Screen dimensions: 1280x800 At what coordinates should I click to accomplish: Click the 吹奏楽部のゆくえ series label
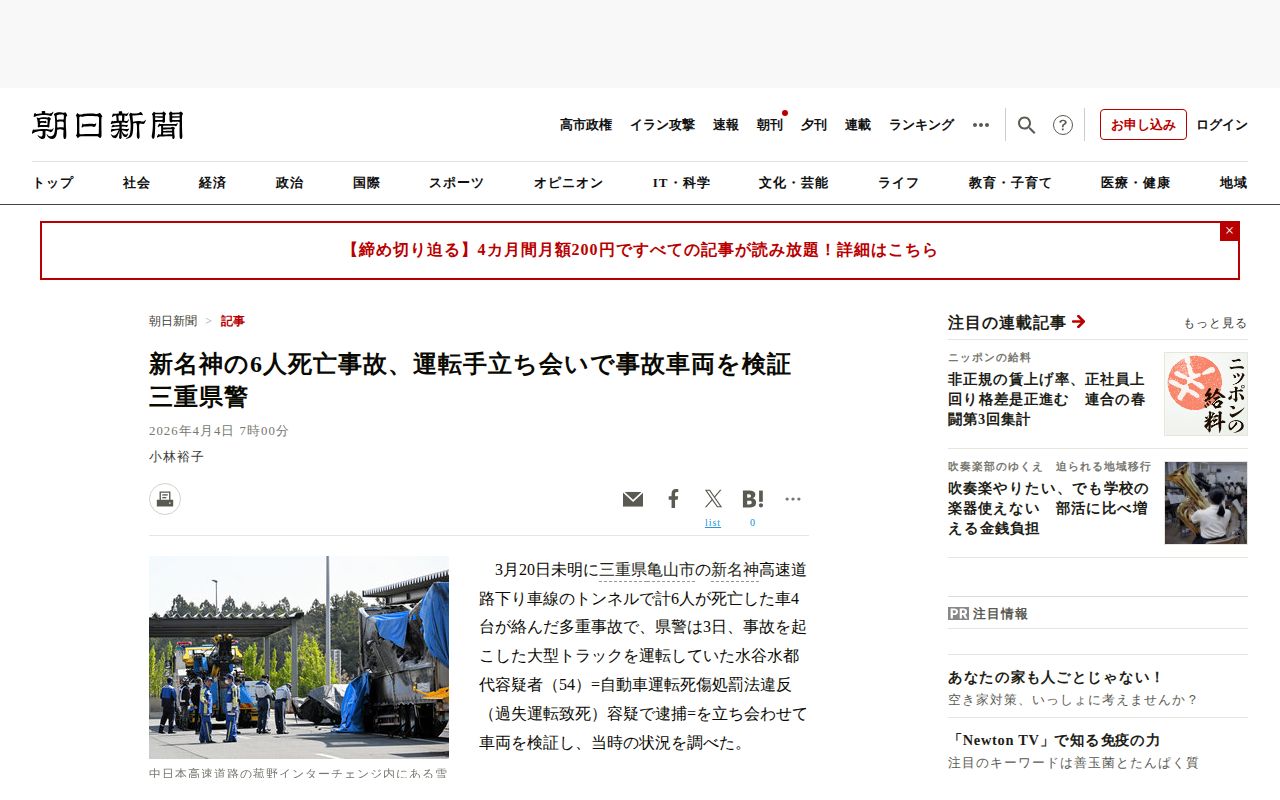tap(1049, 466)
